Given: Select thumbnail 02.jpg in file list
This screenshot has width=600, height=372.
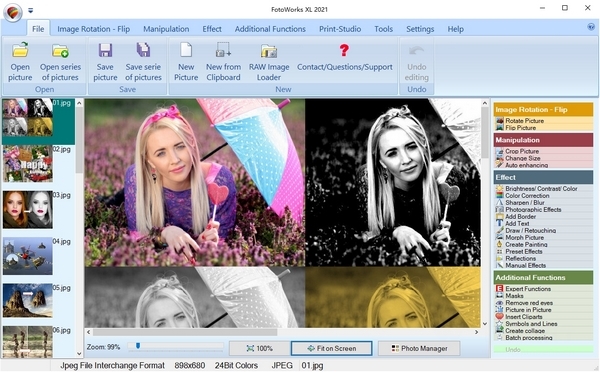Looking at the screenshot, I should click(28, 163).
